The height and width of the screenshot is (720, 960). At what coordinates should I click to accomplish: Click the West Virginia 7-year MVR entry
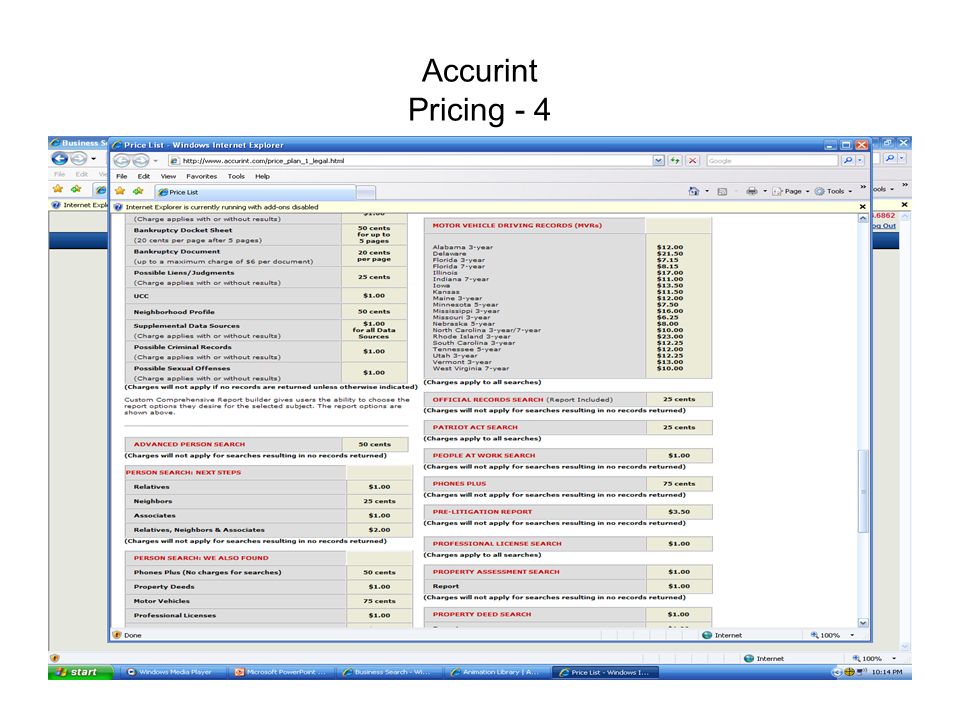471,369
